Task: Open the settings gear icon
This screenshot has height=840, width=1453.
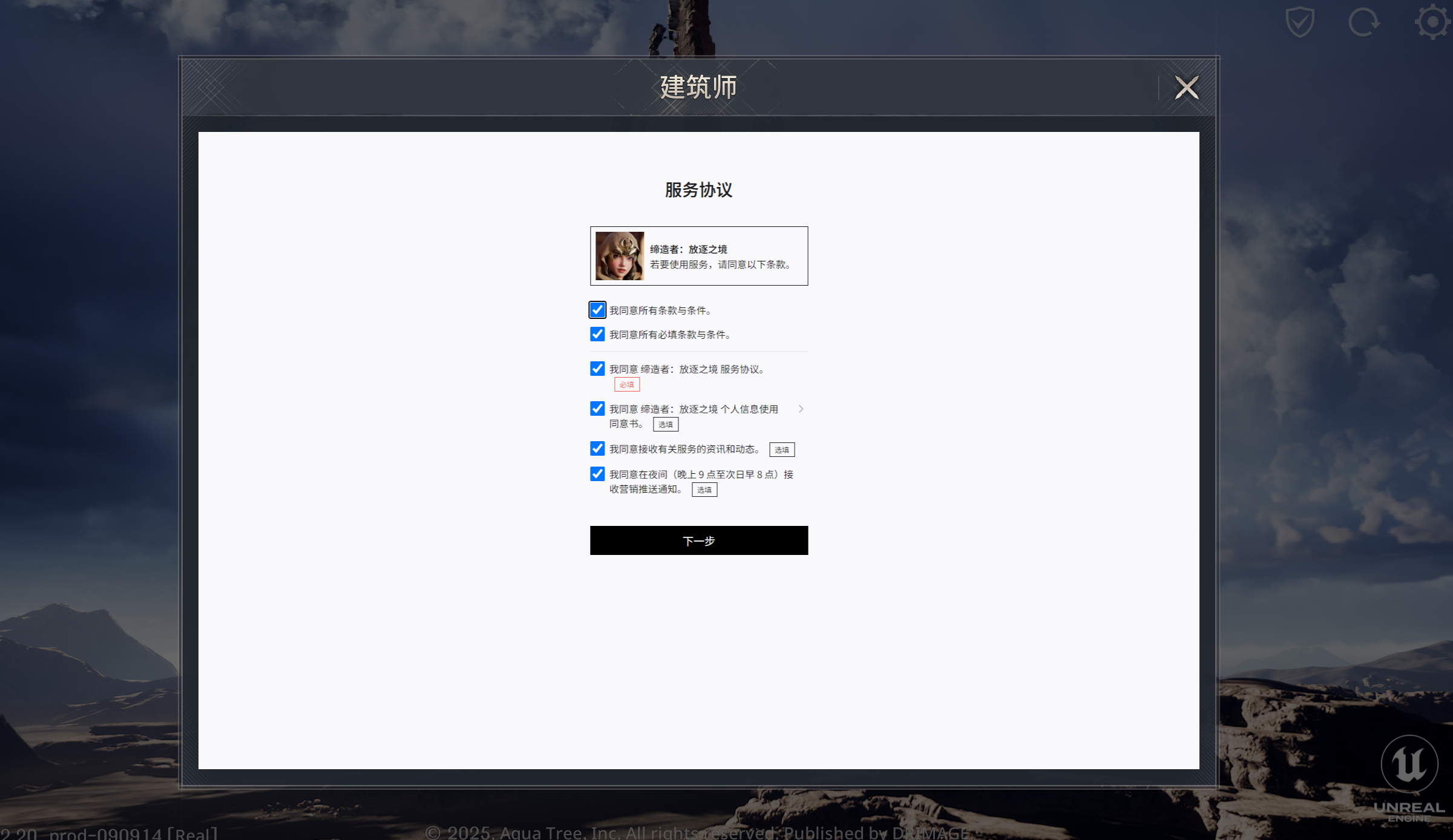Action: 1432,22
